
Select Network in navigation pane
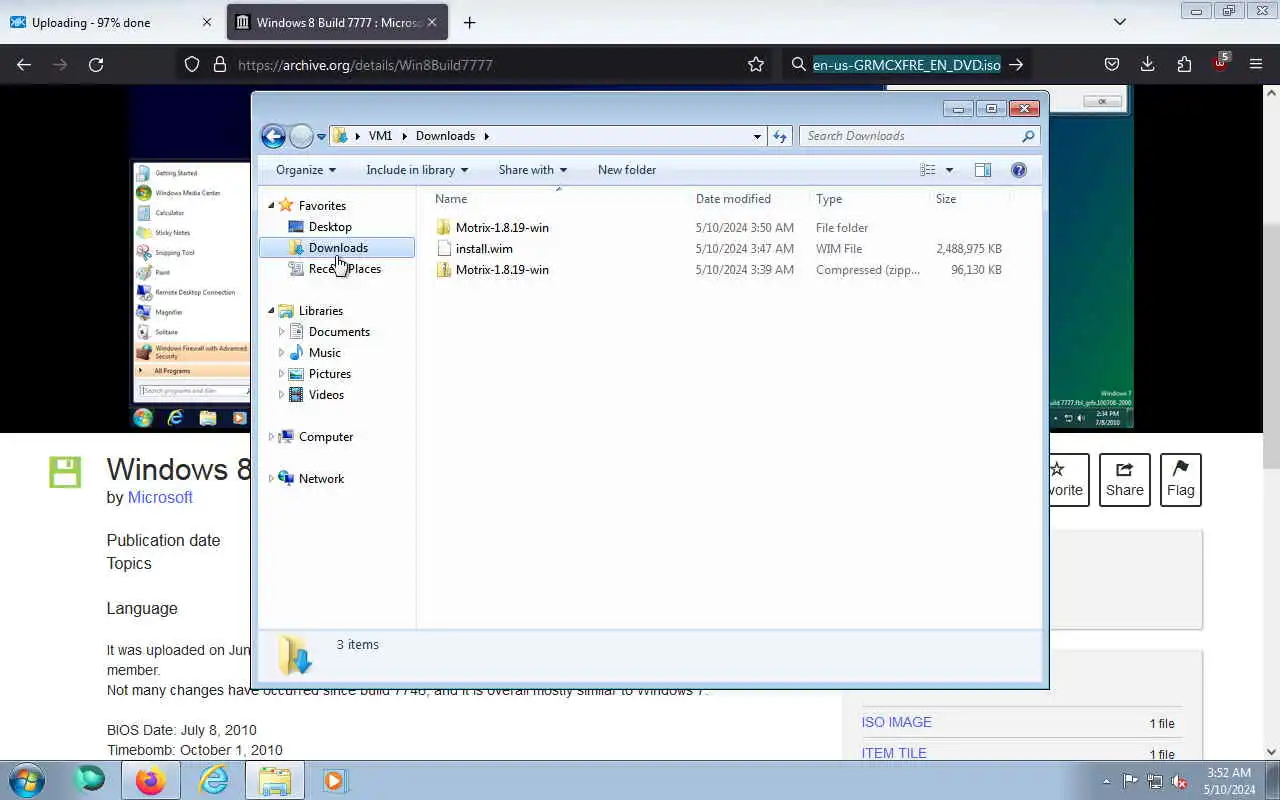[321, 479]
